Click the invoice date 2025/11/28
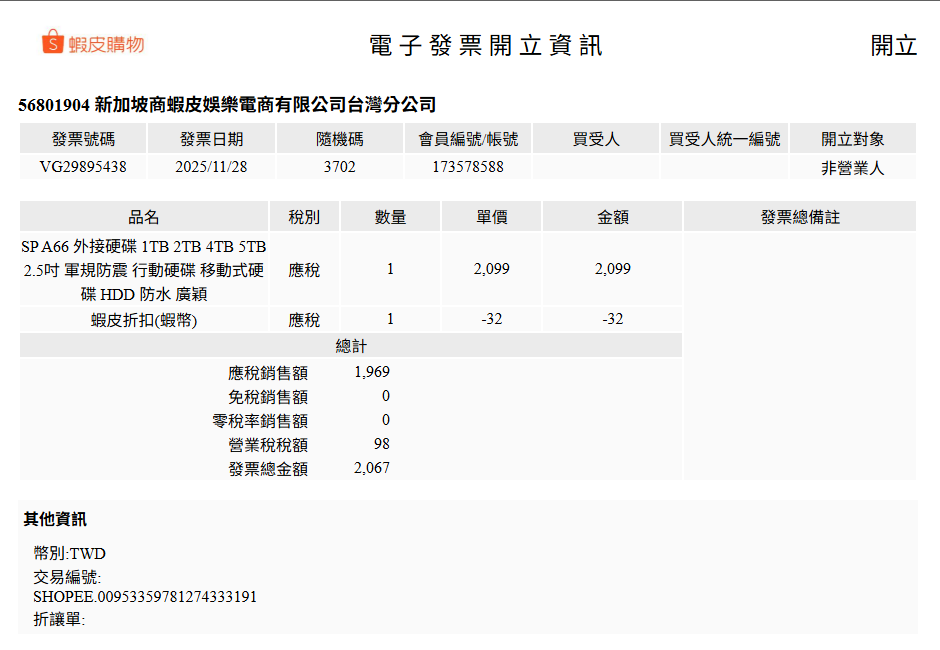This screenshot has width=940, height=650. [x=211, y=167]
